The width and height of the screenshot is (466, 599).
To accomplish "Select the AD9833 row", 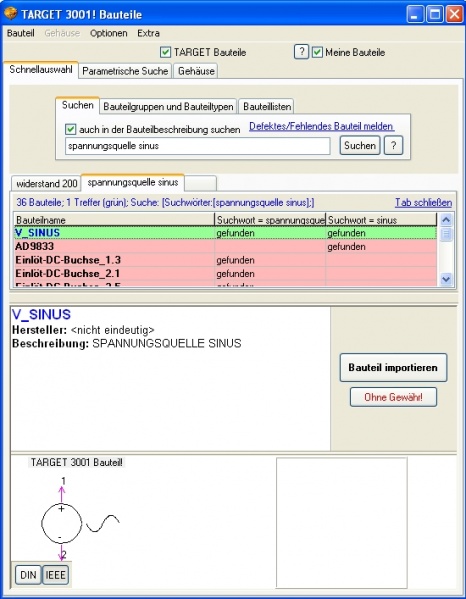I will [225, 247].
